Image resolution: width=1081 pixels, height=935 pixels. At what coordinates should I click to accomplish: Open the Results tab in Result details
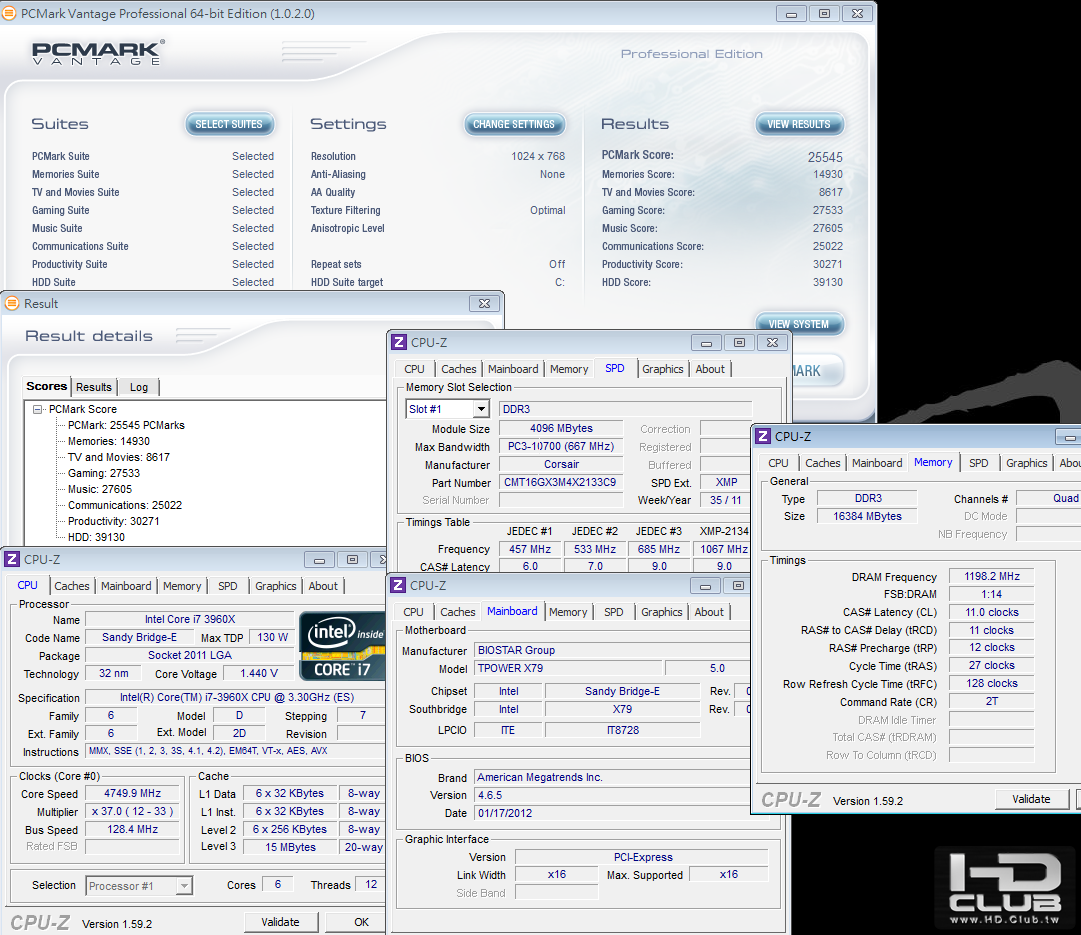94,387
